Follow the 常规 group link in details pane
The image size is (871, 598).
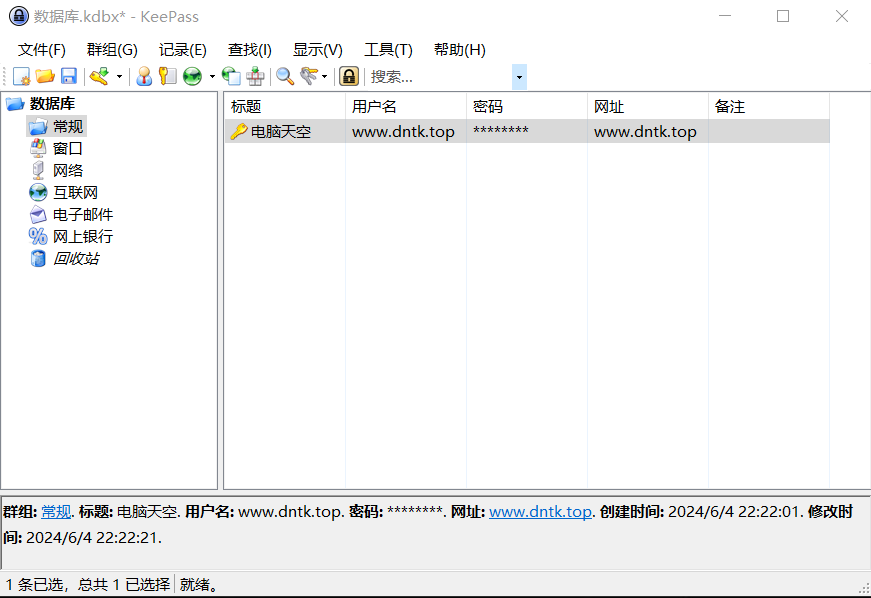56,511
